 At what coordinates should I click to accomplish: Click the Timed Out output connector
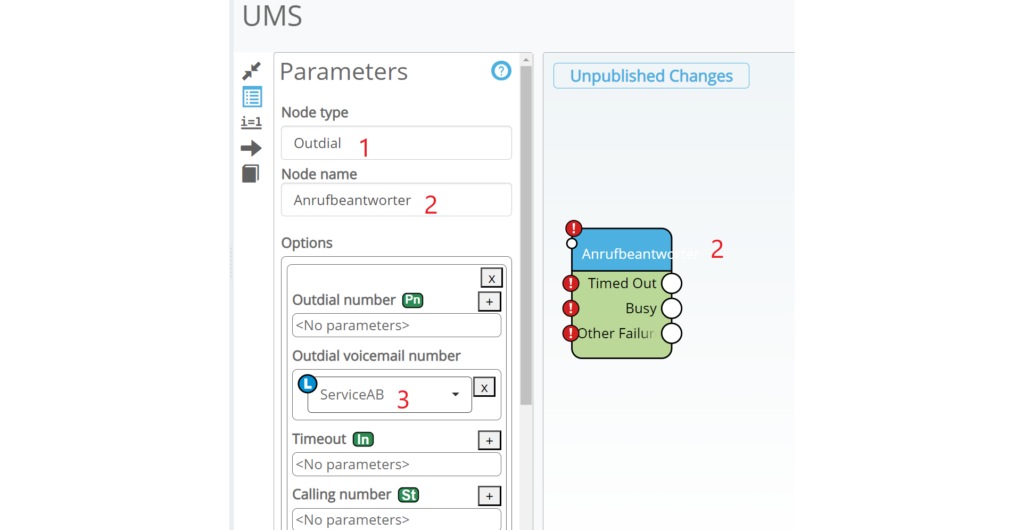click(x=672, y=283)
